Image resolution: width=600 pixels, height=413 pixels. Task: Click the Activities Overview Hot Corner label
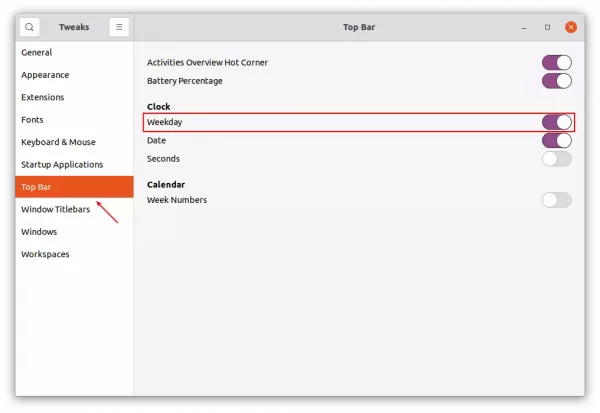[x=207, y=62]
